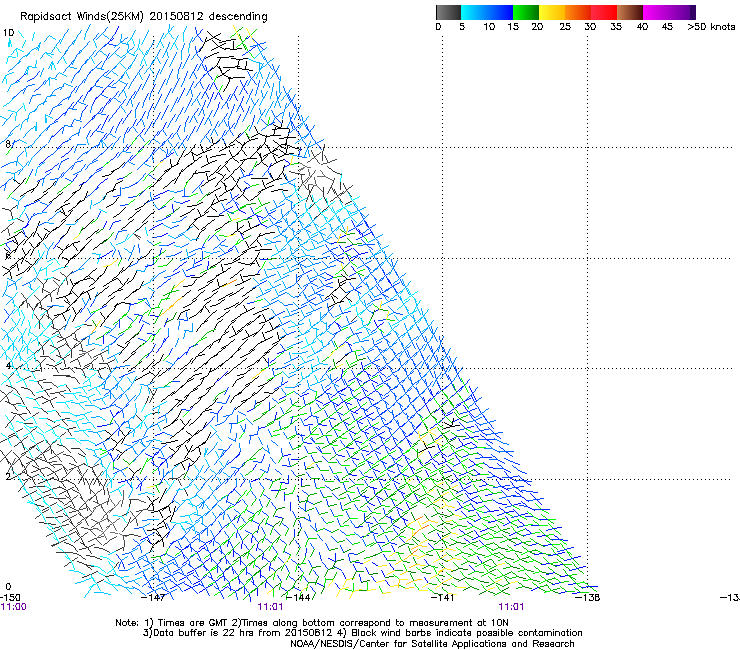Pick the gray 0-5 knots legend segment

(449, 12)
